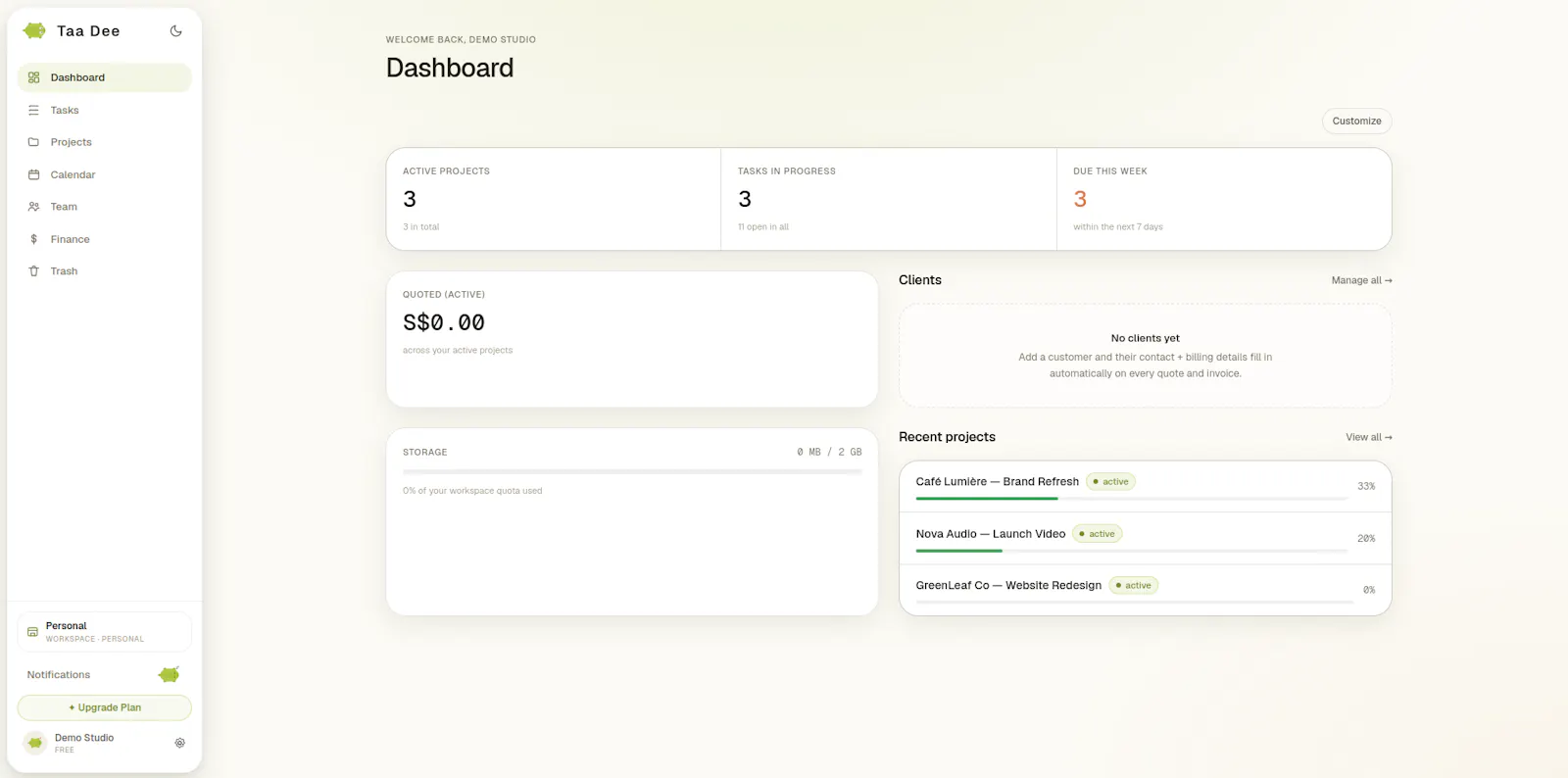The image size is (1568, 778).
Task: Click the No clients yet placeholder box
Action: coord(1145,355)
